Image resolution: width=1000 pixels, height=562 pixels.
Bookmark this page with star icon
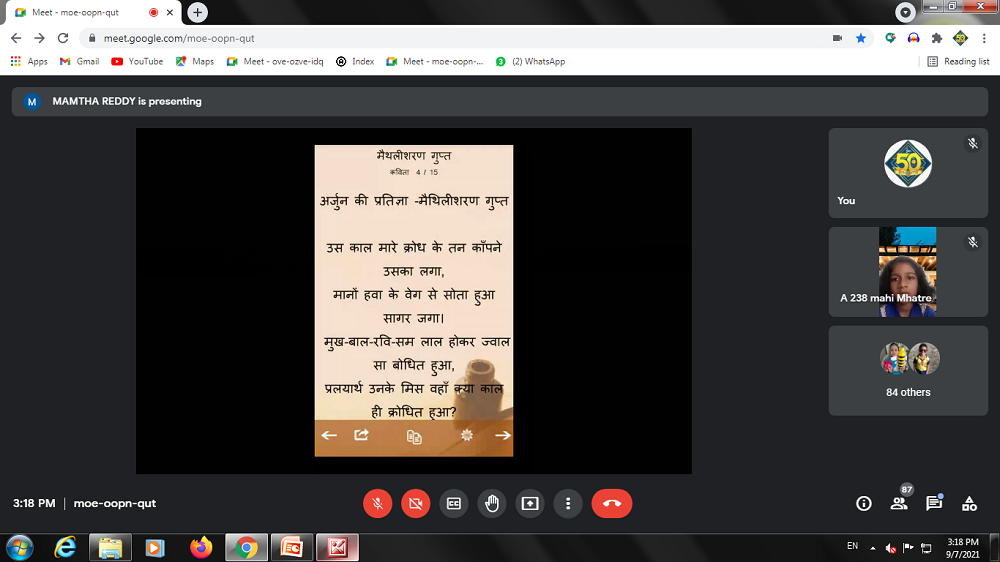tap(861, 38)
